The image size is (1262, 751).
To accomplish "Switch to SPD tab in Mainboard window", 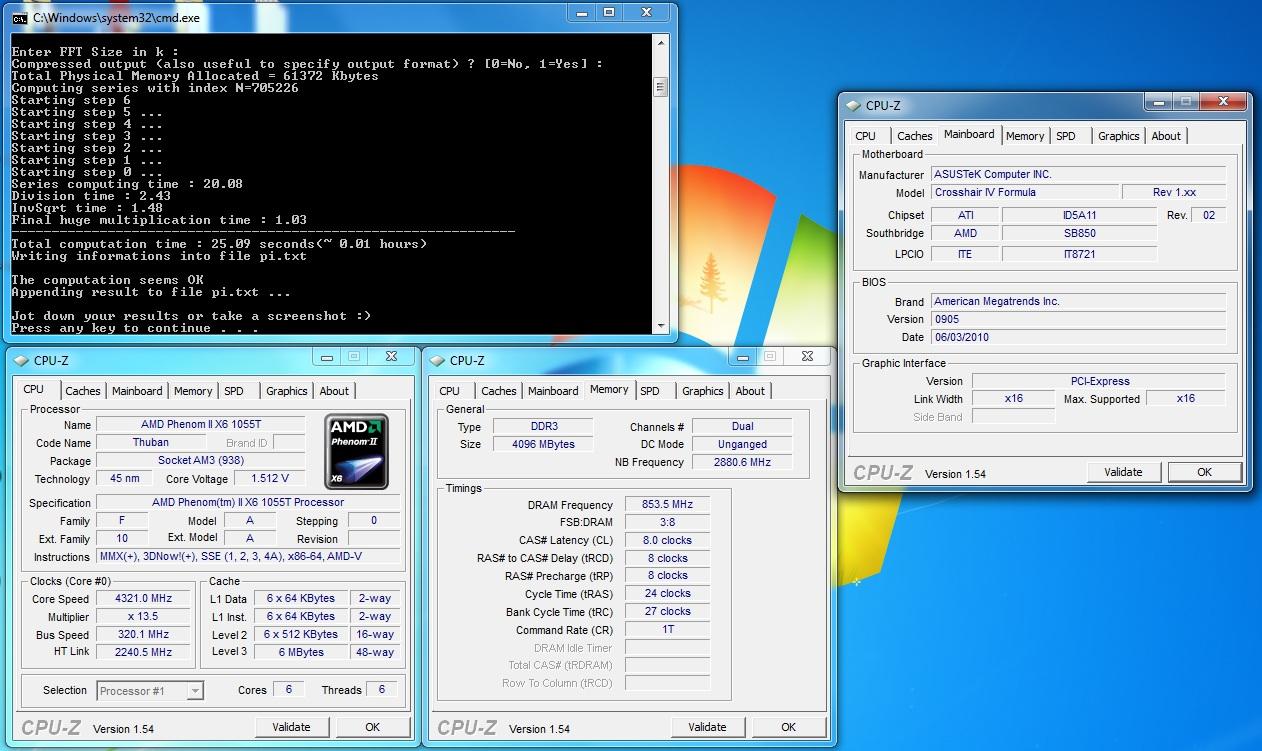I will (x=1066, y=136).
